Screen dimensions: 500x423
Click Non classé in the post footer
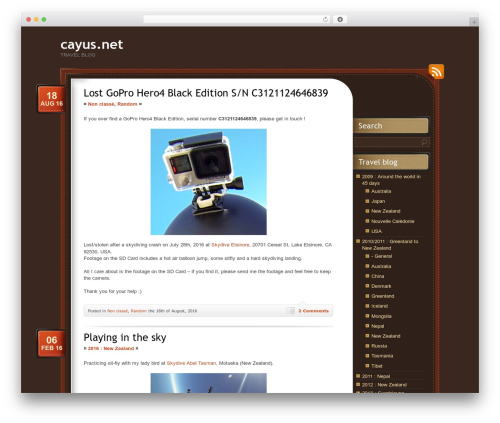(117, 311)
